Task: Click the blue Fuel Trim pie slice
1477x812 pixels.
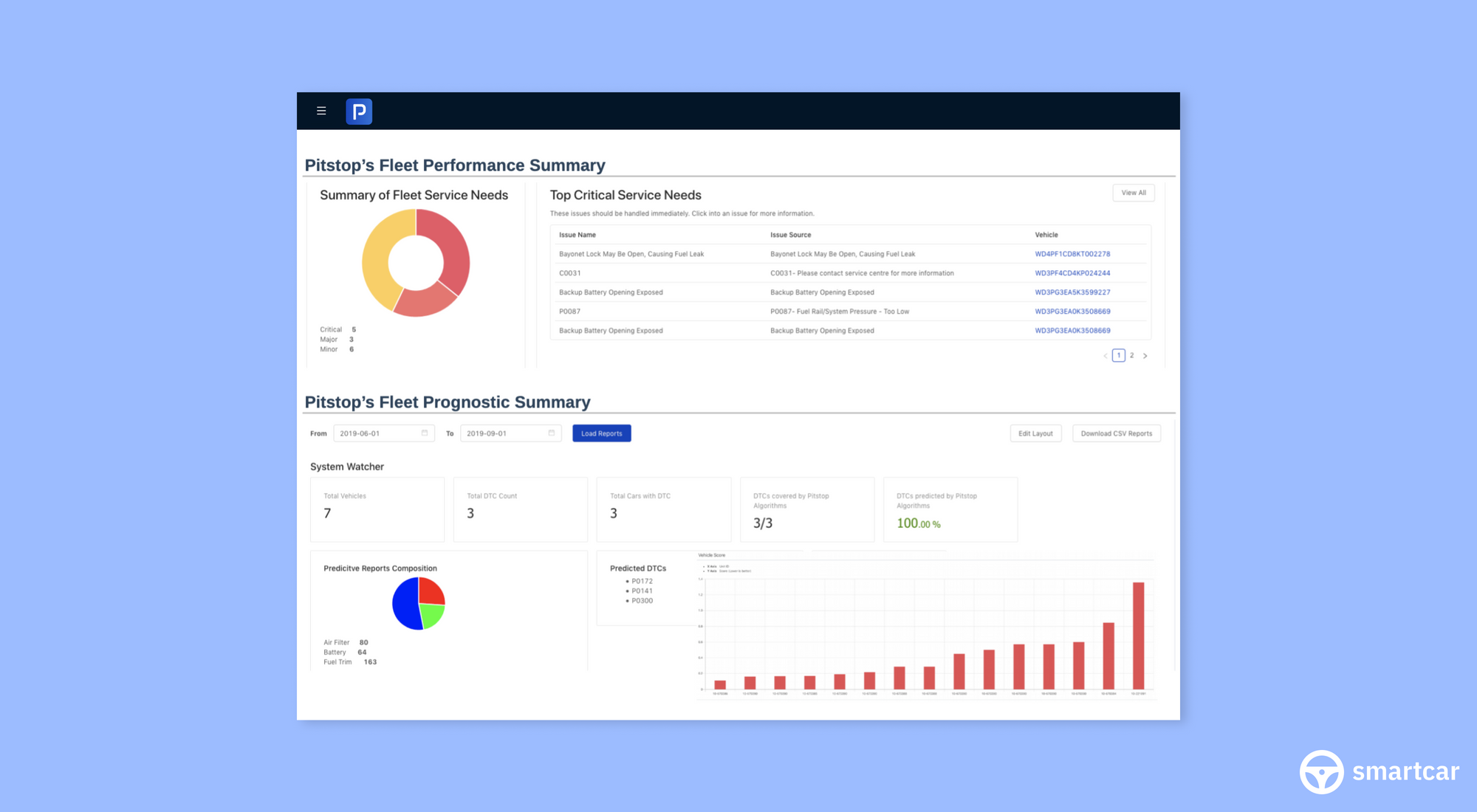Action: click(405, 605)
